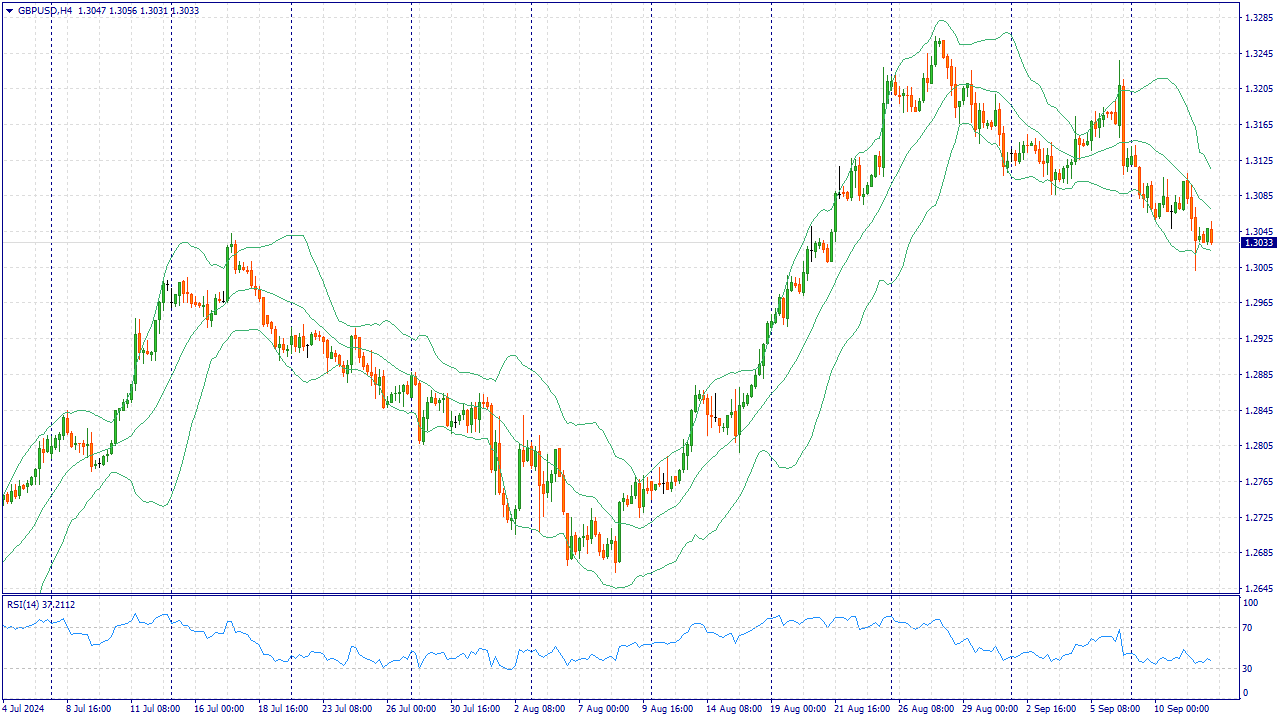
Task: Click RSI scale level 100
Action: pyautogui.click(x=1251, y=604)
